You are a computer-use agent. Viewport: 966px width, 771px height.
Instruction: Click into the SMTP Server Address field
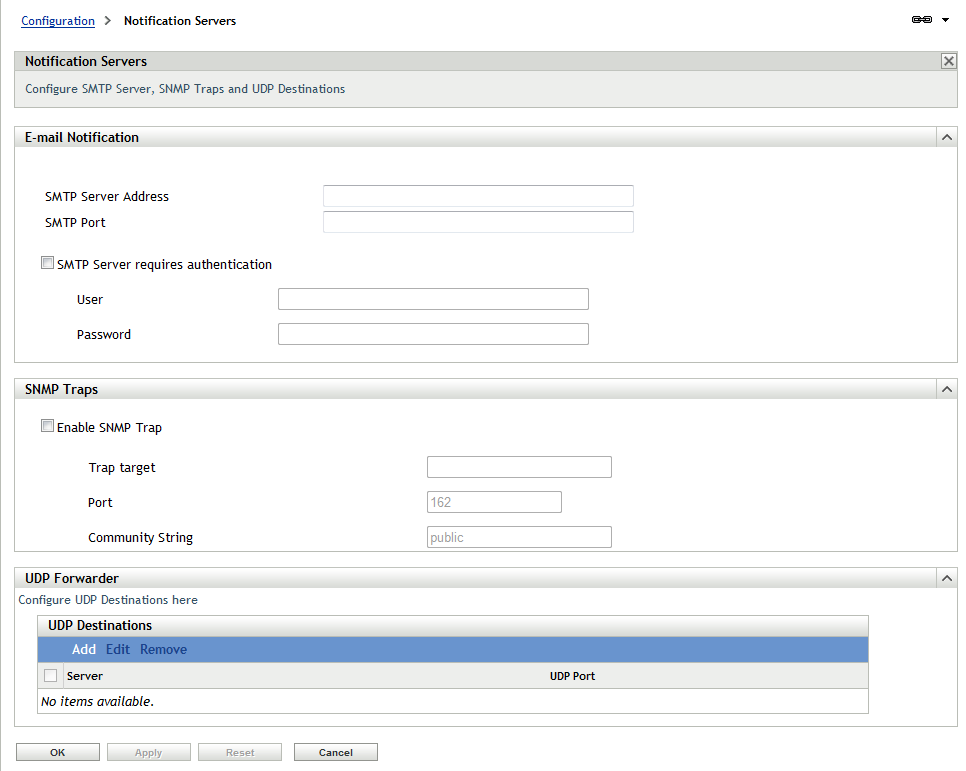pos(477,195)
